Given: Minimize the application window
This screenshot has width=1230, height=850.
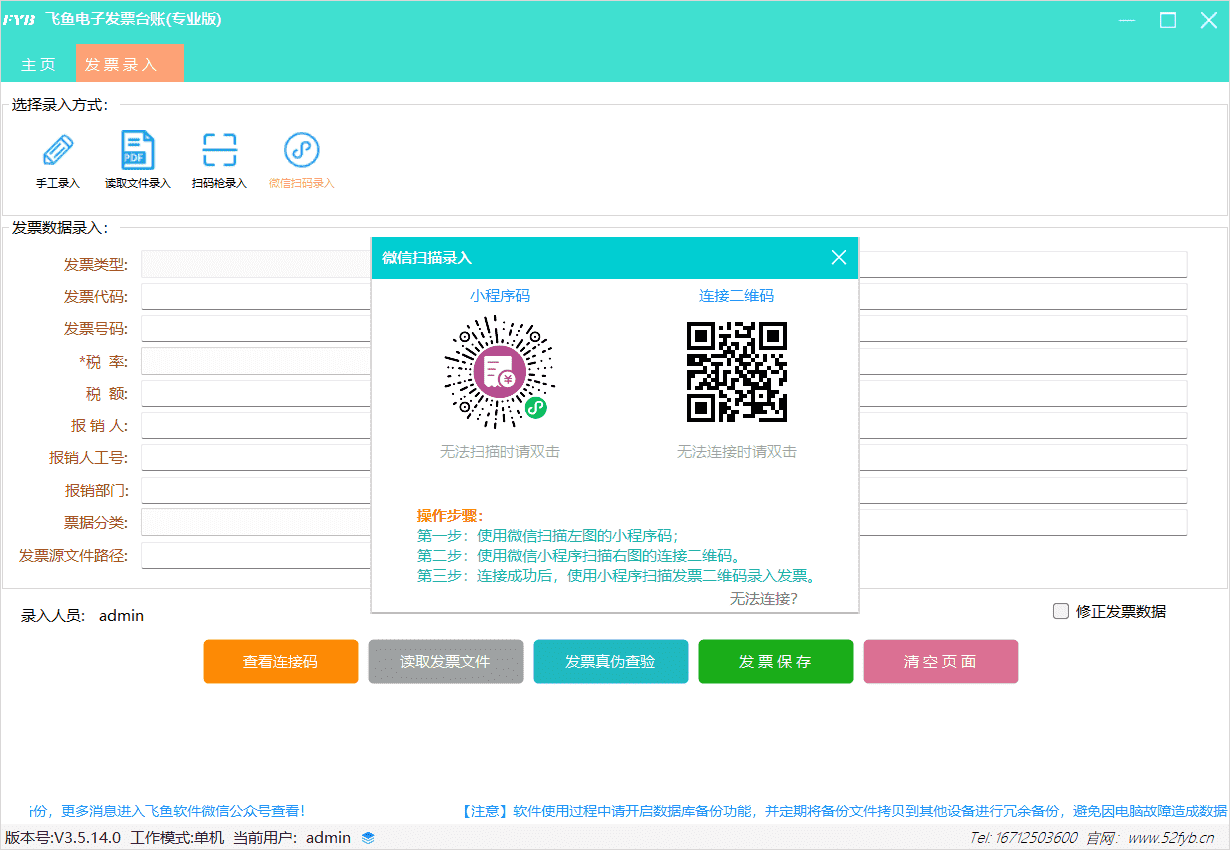Looking at the screenshot, I should (1126, 20).
